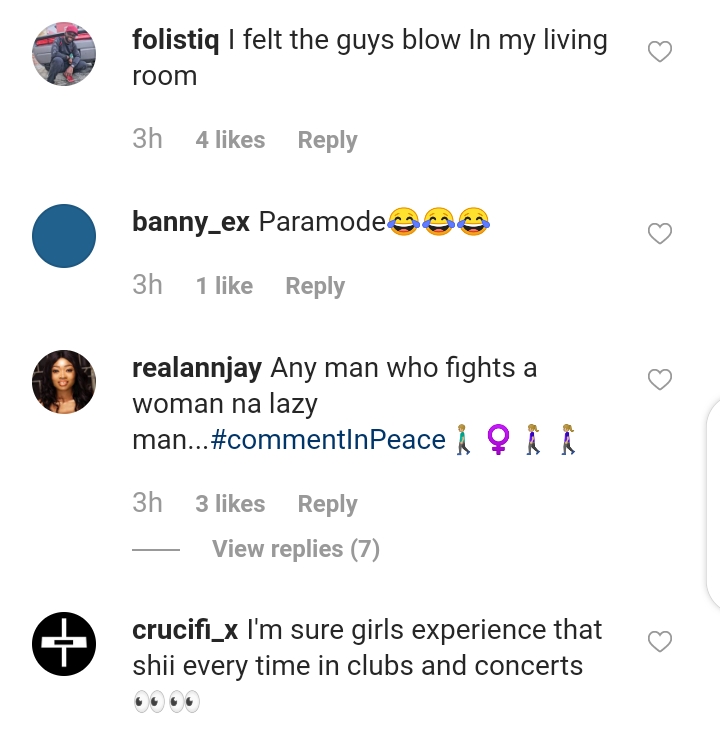Open banny_ex's blue profile avatar
720x742 pixels.
point(64,236)
